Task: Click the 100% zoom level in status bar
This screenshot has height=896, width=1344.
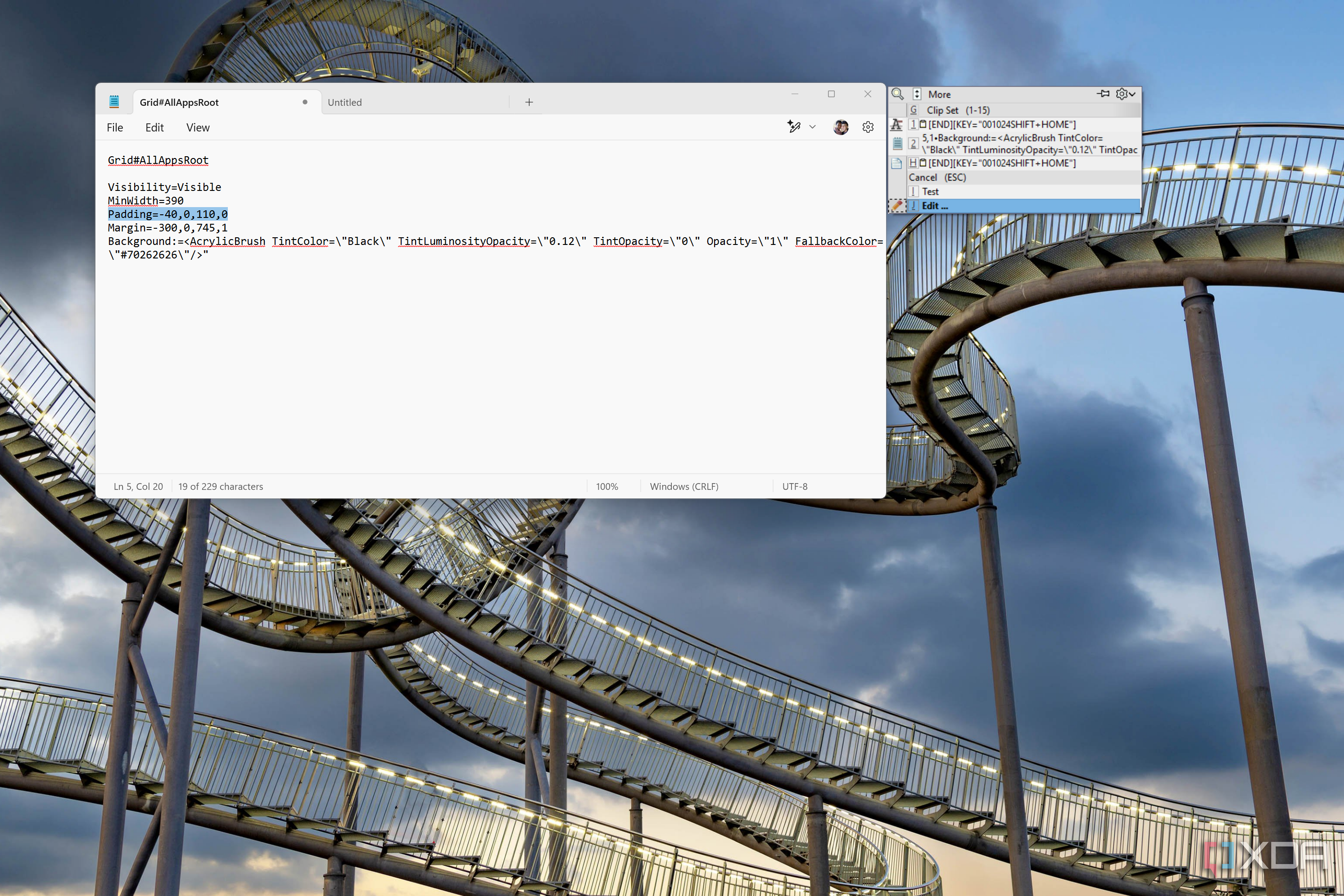Action: 607,486
